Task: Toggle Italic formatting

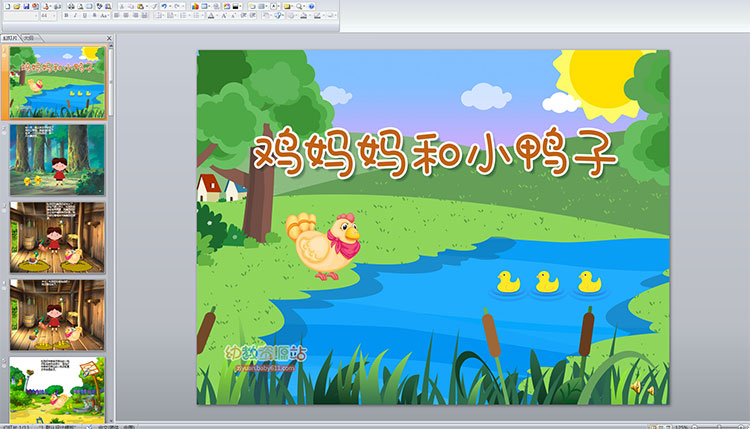Action: [75, 16]
